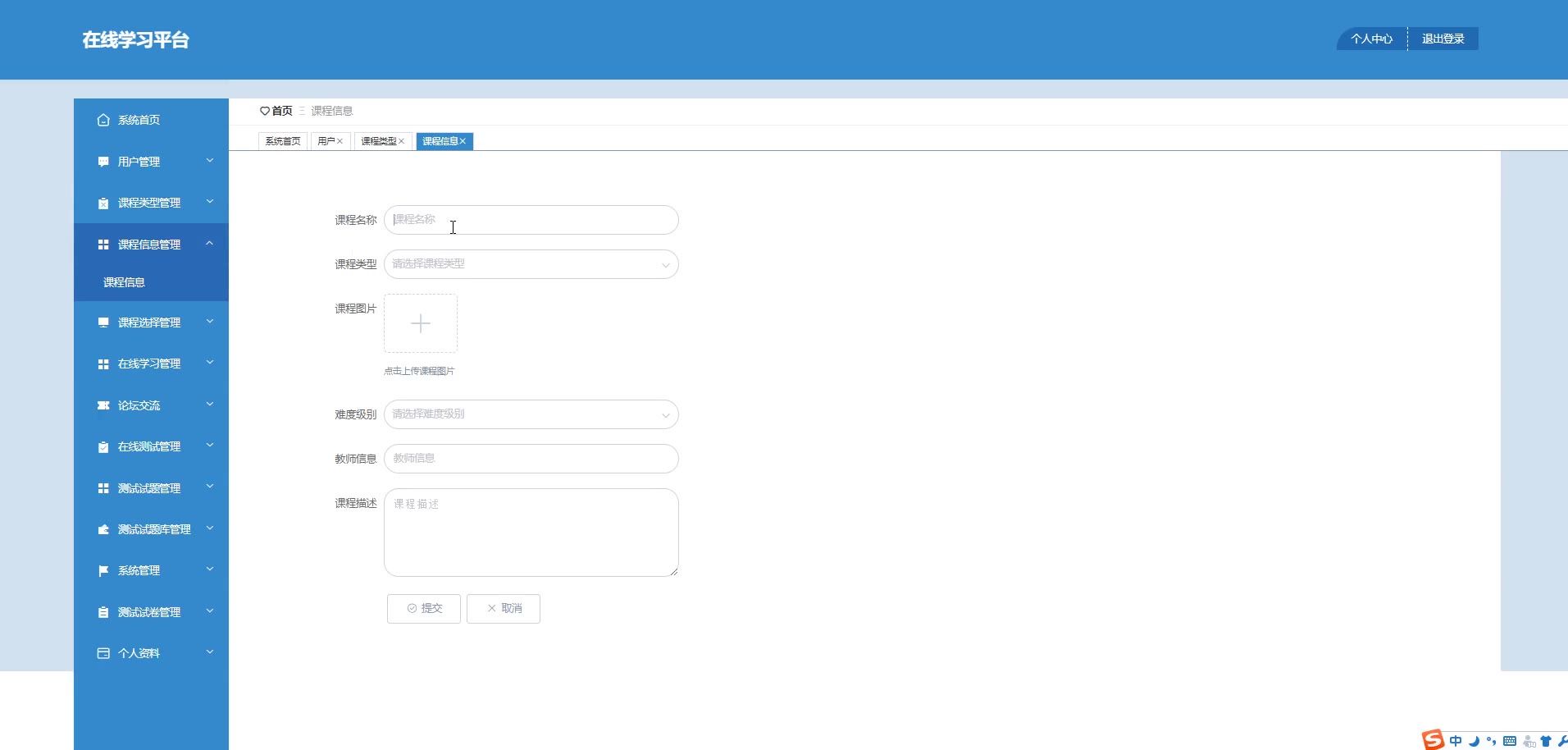Image resolution: width=1568 pixels, height=750 pixels.
Task: Click the home icon beside 系统首页
Action: tap(103, 120)
